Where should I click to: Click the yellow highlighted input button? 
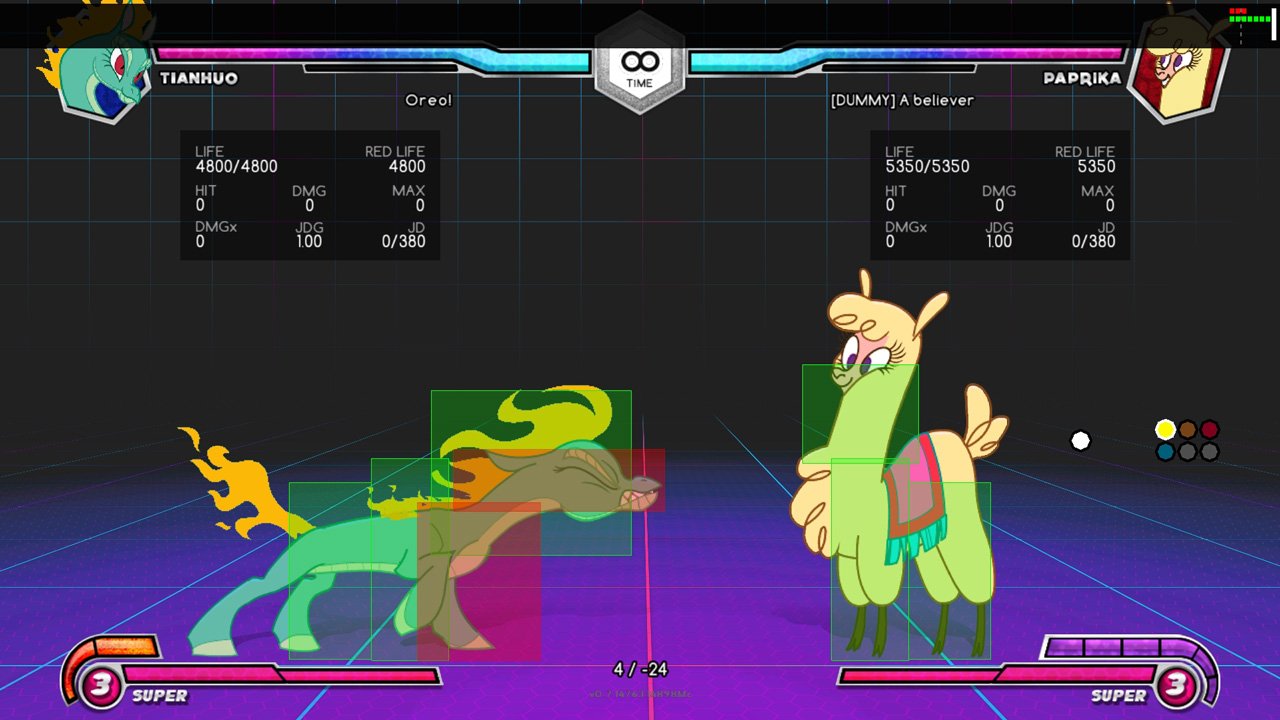(1165, 430)
